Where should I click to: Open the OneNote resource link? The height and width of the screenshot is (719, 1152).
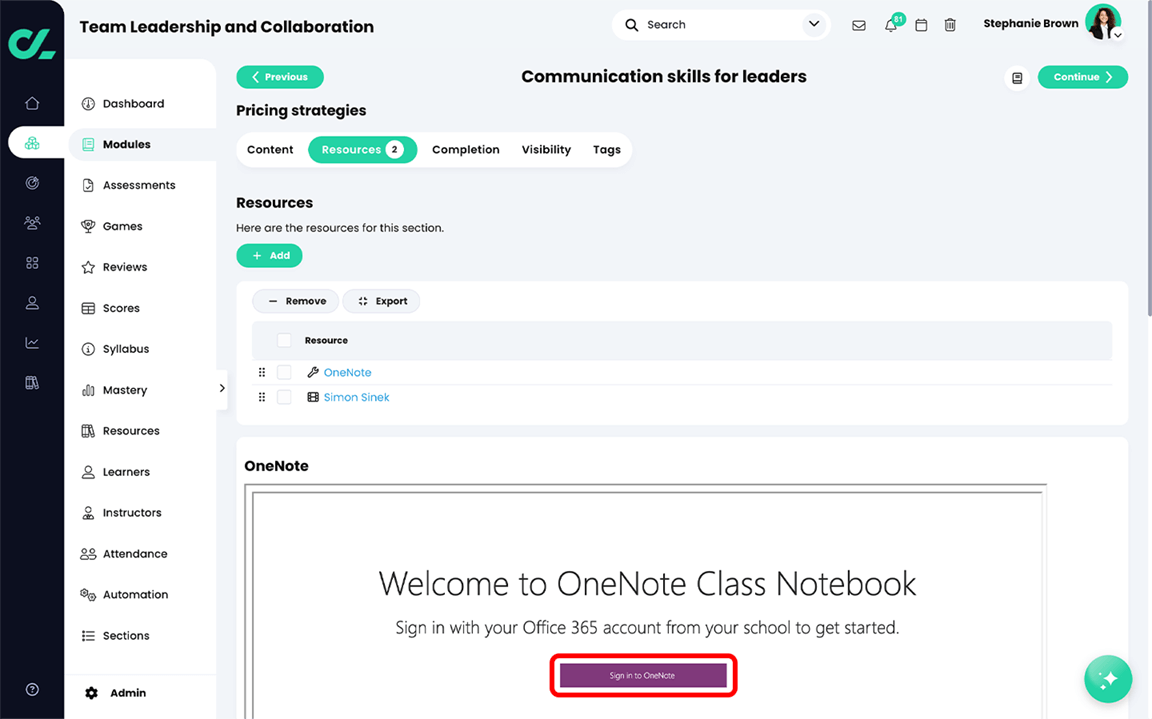click(348, 372)
